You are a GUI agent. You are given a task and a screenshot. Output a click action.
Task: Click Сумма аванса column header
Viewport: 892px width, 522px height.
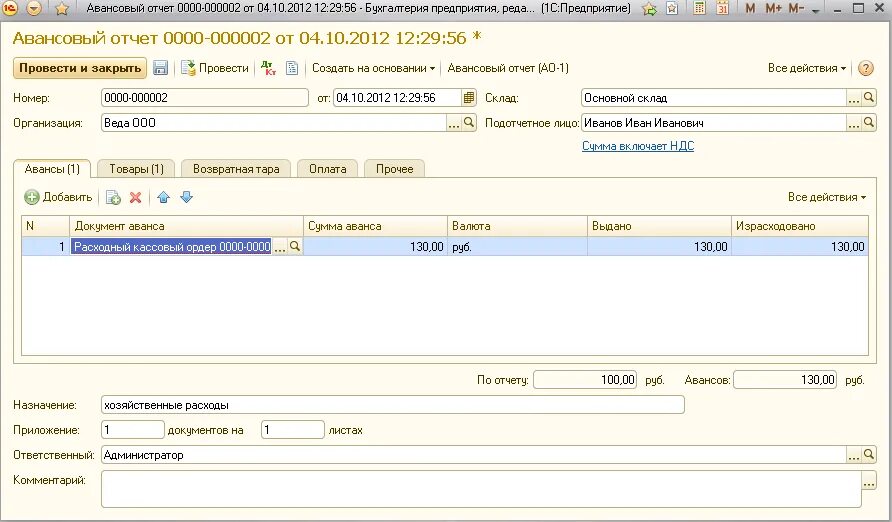[375, 226]
